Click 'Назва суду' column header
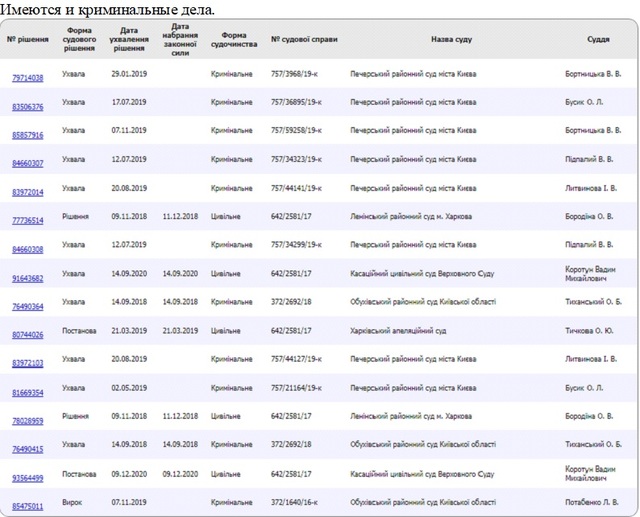 pyautogui.click(x=451, y=40)
